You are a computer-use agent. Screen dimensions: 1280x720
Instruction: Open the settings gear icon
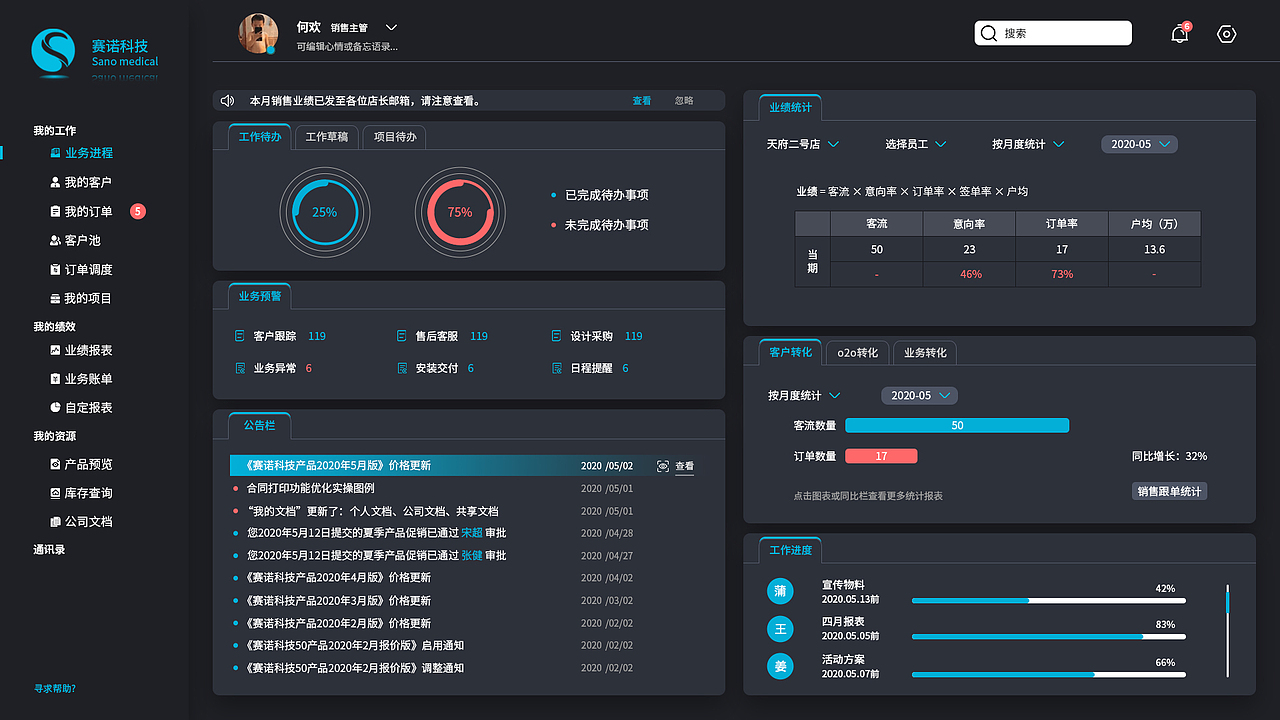click(1226, 33)
